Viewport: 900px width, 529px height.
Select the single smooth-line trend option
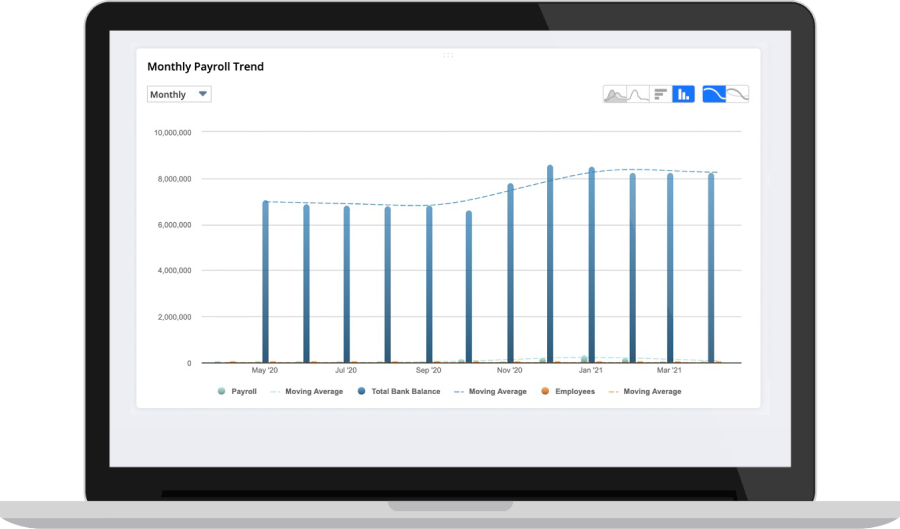click(714, 94)
